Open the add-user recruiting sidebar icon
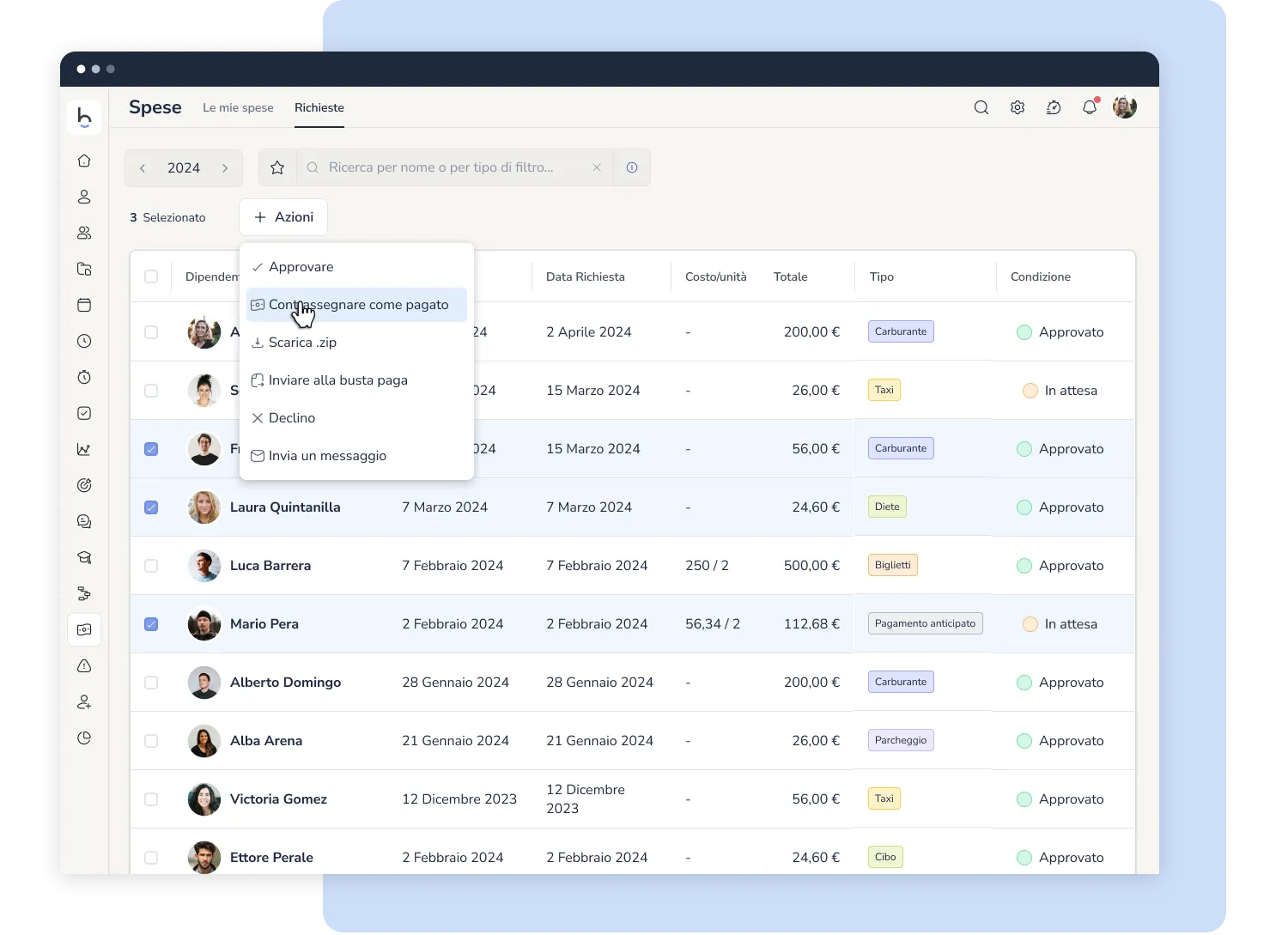Screen dimensions: 1288x935 point(84,701)
